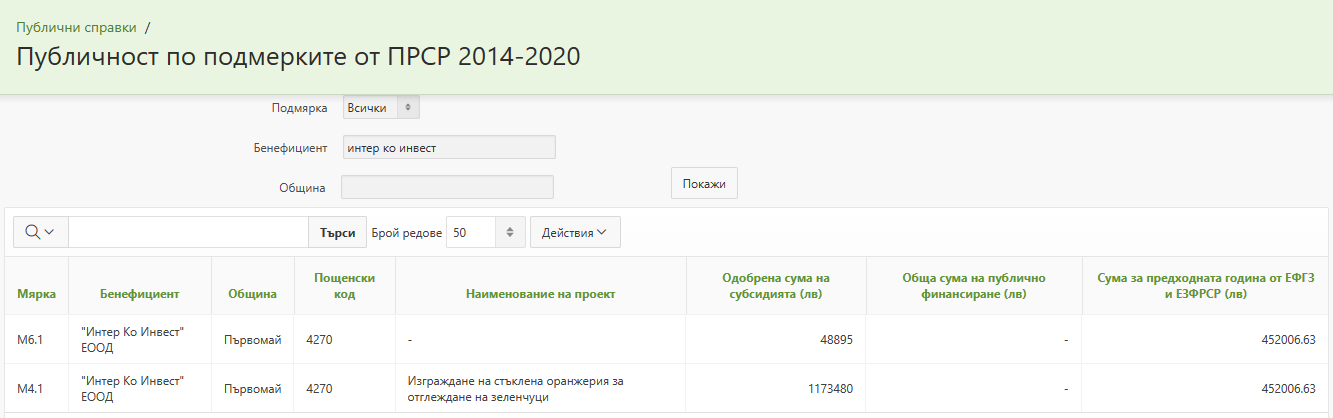
Task: Click the Бенефициент filter input field
Action: [x=449, y=148]
